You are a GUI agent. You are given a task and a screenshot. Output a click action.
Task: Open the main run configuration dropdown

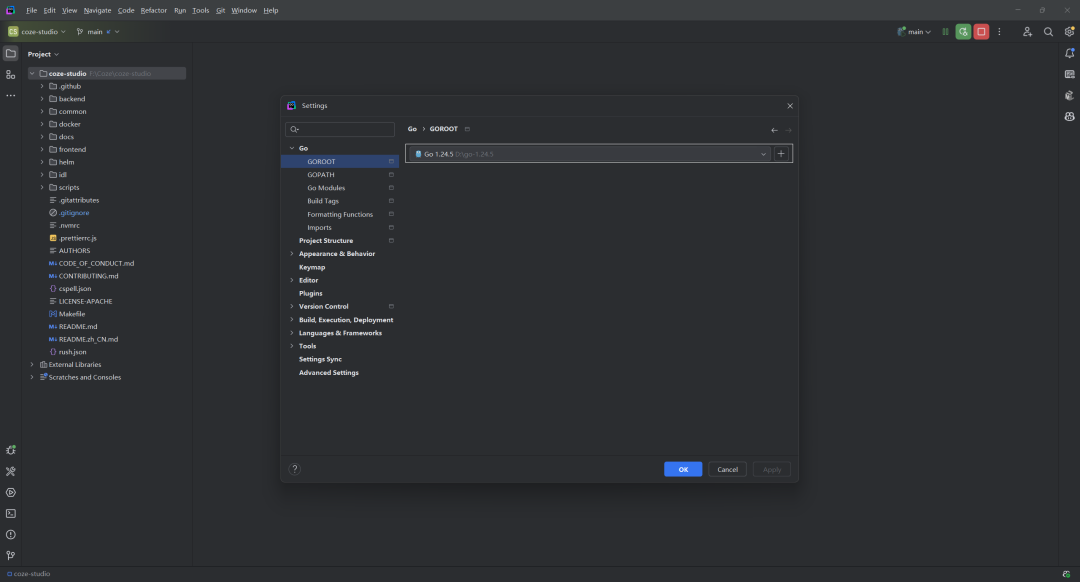tap(914, 32)
